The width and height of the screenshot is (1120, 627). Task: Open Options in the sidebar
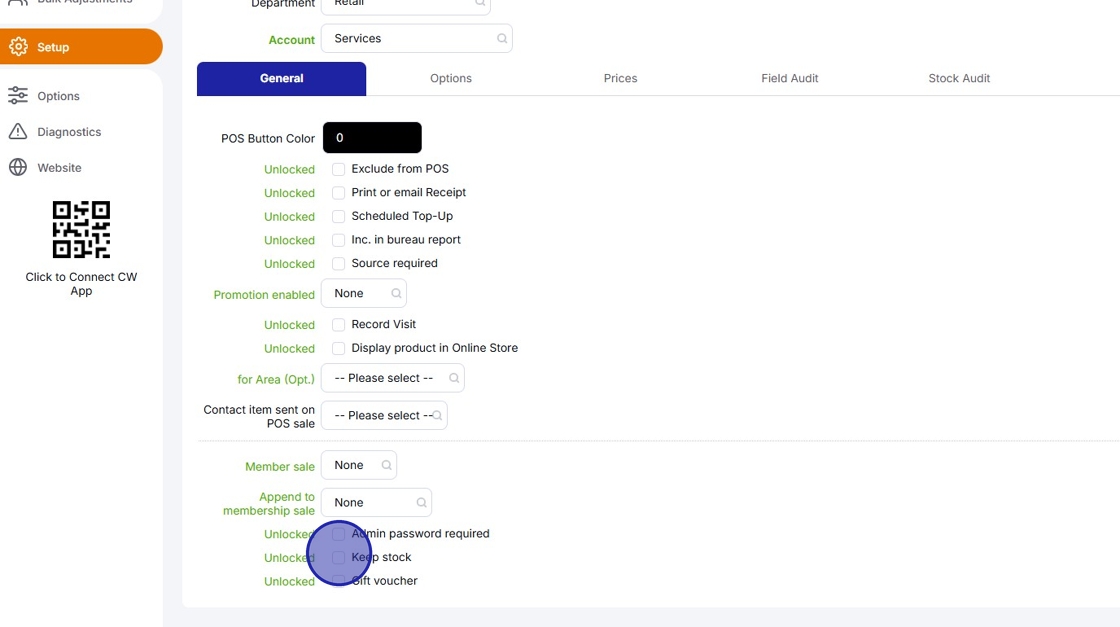coord(59,96)
